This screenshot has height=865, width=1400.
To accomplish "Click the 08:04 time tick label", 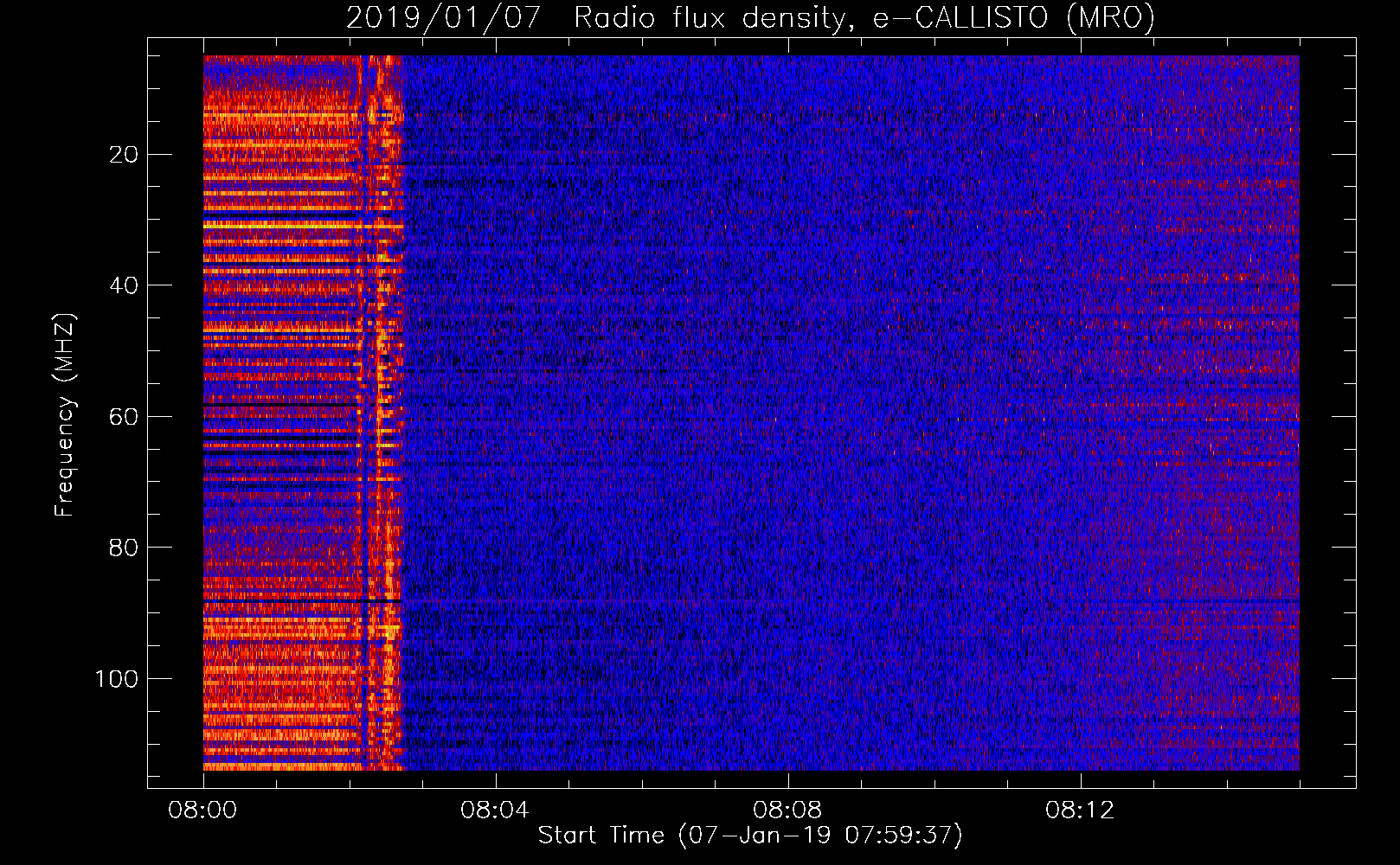I will pos(495,810).
